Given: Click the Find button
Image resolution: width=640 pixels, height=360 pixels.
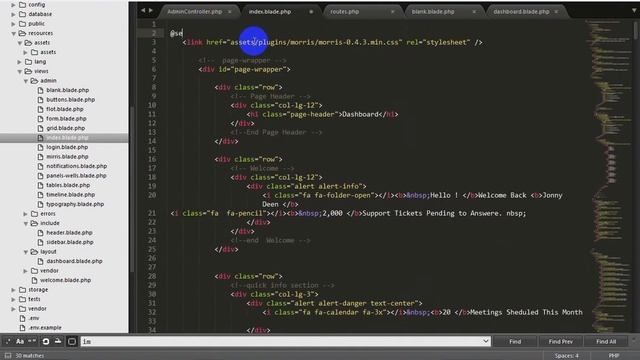Looking at the screenshot, I should click(x=515, y=341).
